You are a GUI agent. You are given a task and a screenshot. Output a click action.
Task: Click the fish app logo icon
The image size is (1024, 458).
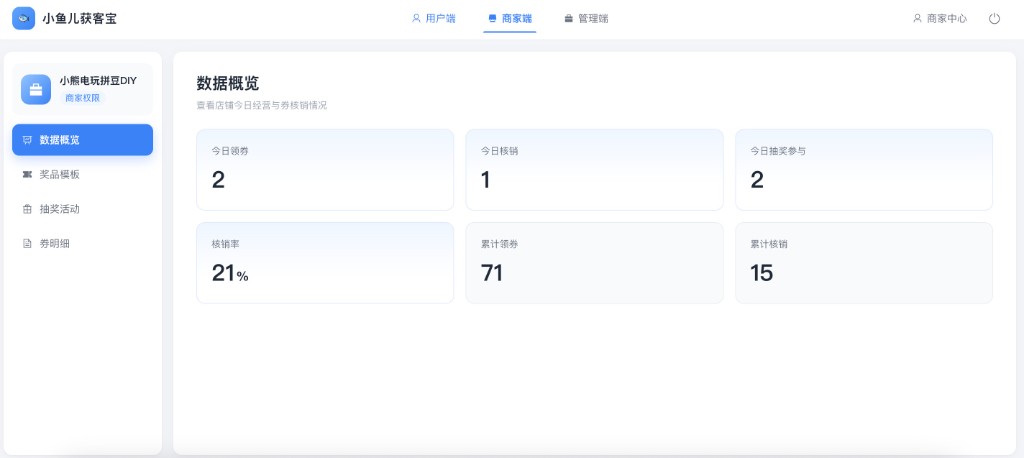click(x=24, y=18)
